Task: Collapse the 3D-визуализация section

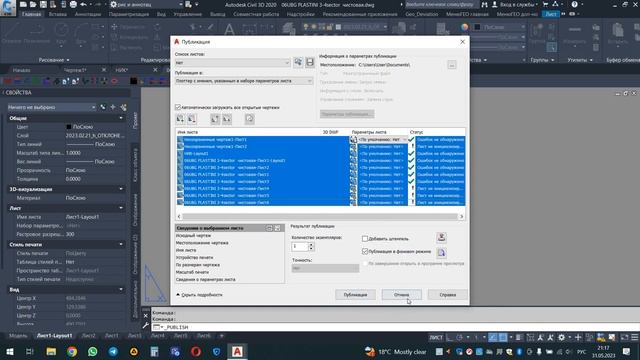Action: point(121,189)
